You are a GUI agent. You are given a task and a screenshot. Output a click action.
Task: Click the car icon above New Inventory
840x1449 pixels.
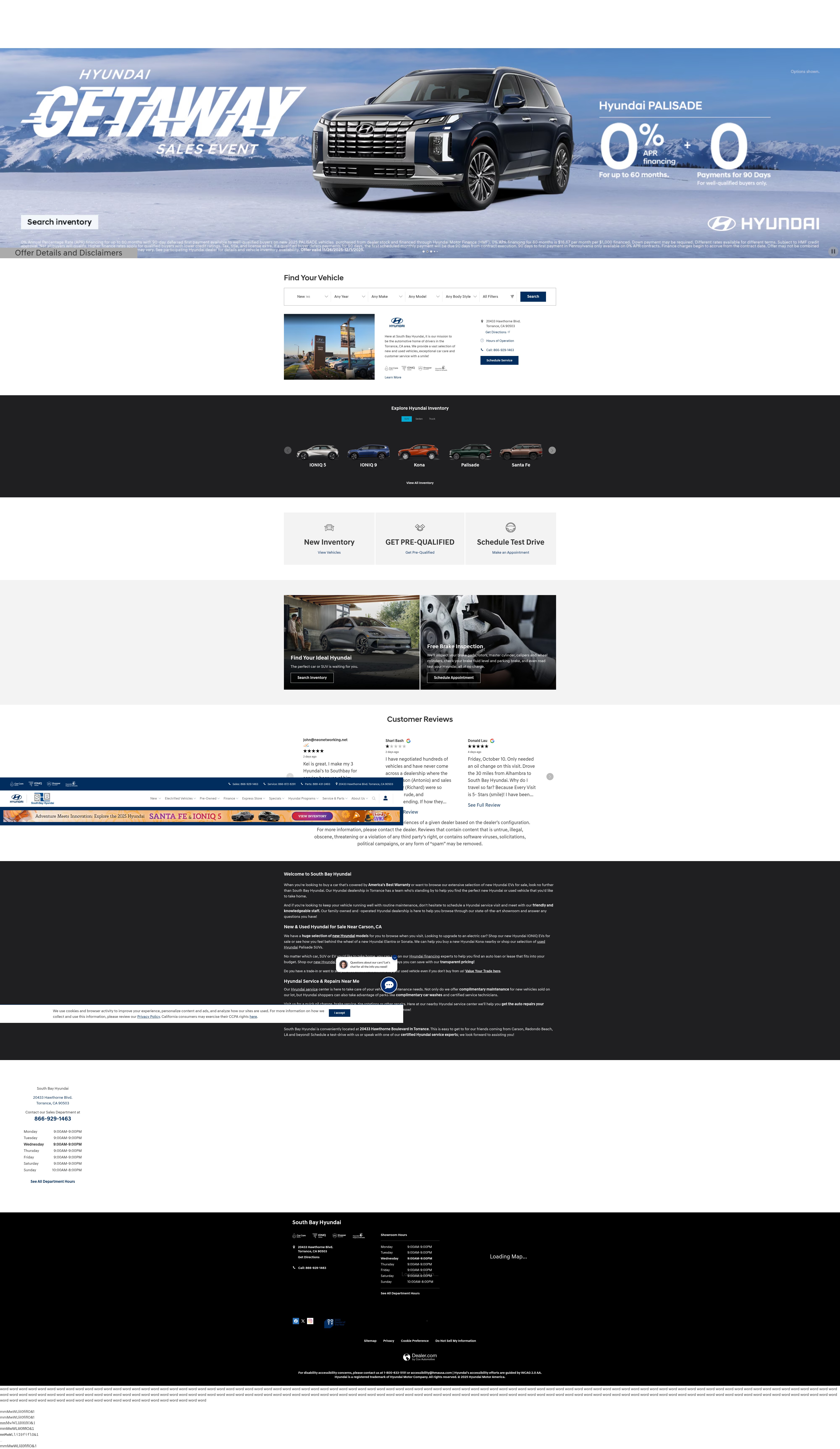click(329, 527)
